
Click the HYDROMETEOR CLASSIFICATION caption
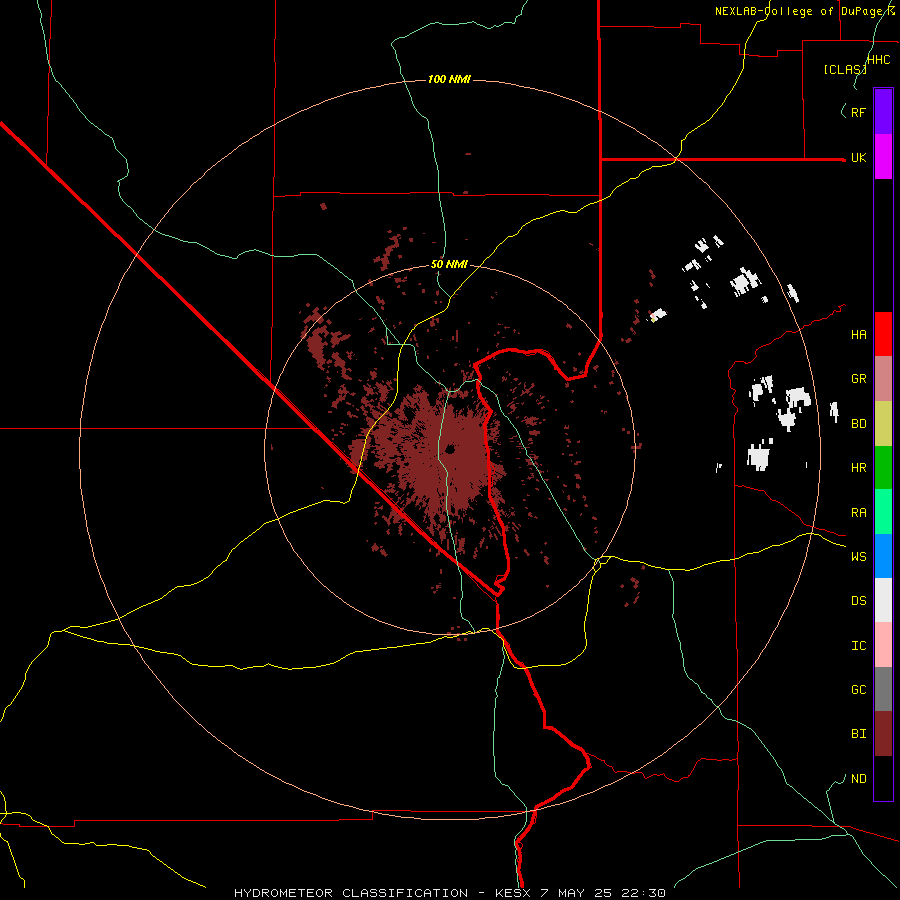(x=351, y=893)
